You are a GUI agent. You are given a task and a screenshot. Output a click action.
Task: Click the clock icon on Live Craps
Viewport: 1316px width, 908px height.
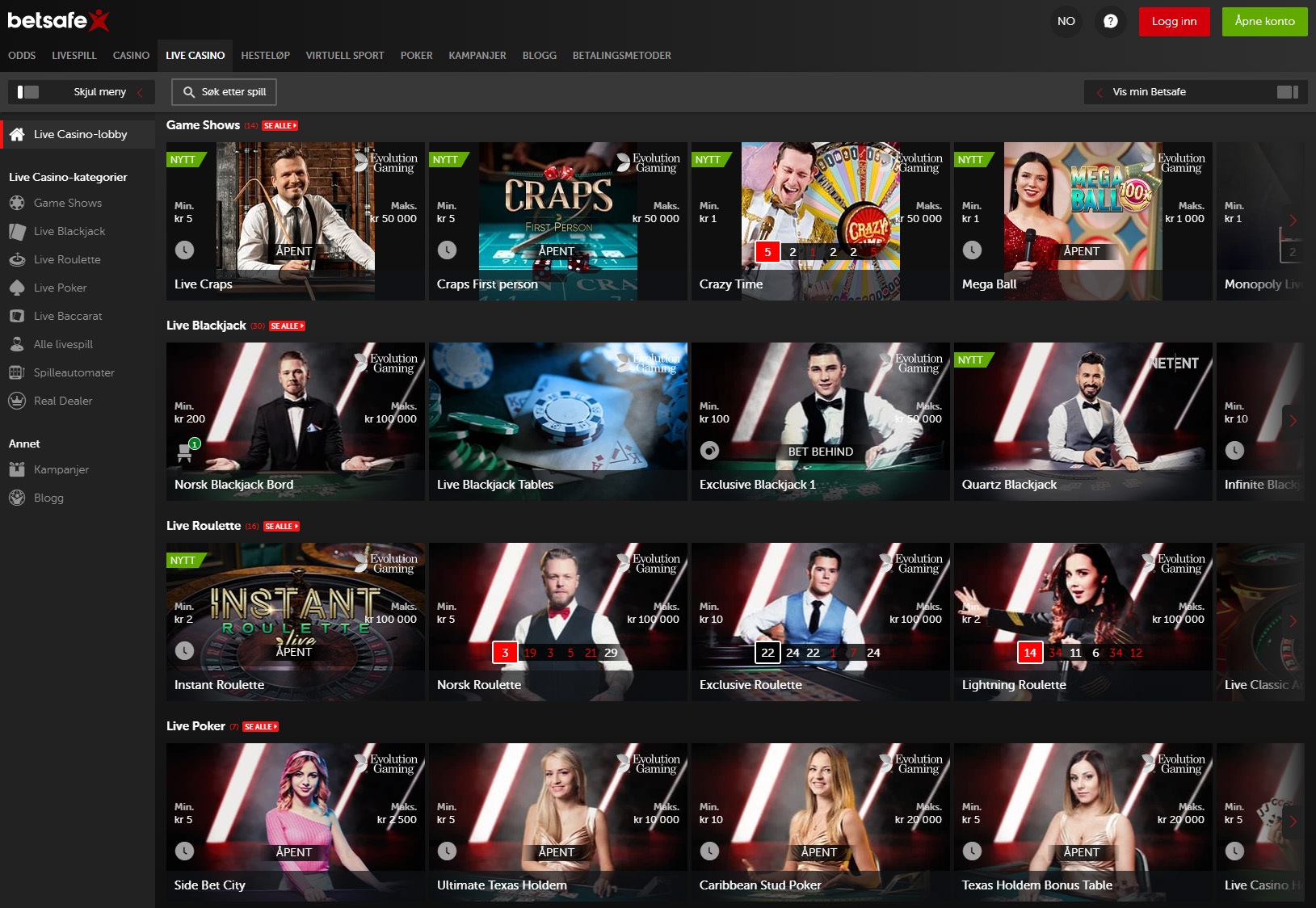(184, 250)
